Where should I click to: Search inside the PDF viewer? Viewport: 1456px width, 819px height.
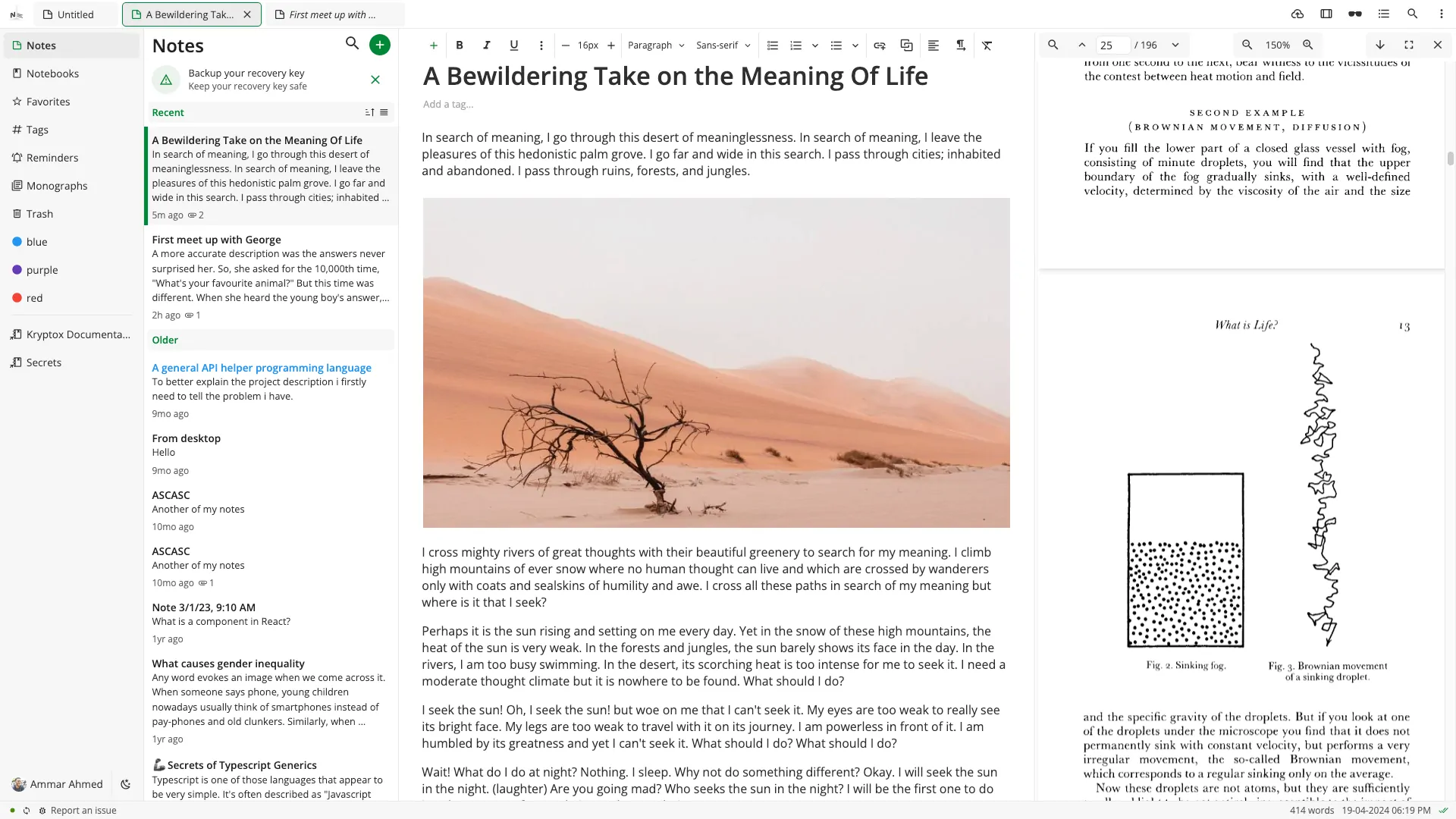(1053, 45)
